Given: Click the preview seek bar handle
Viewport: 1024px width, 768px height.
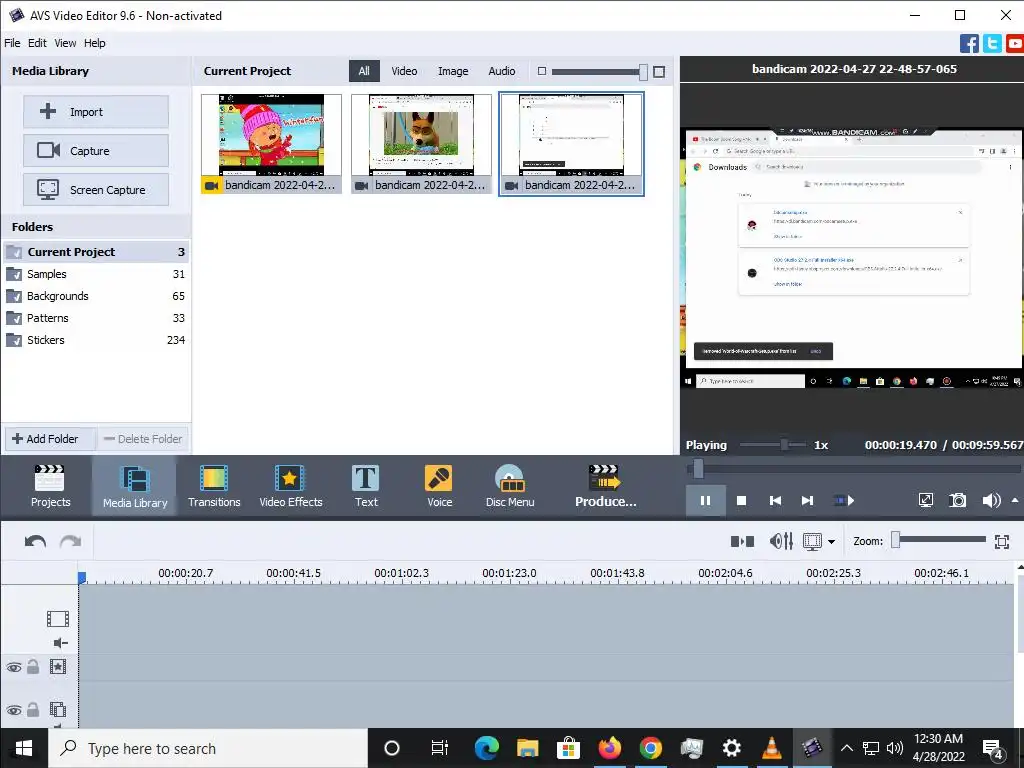Looking at the screenshot, I should (x=698, y=468).
